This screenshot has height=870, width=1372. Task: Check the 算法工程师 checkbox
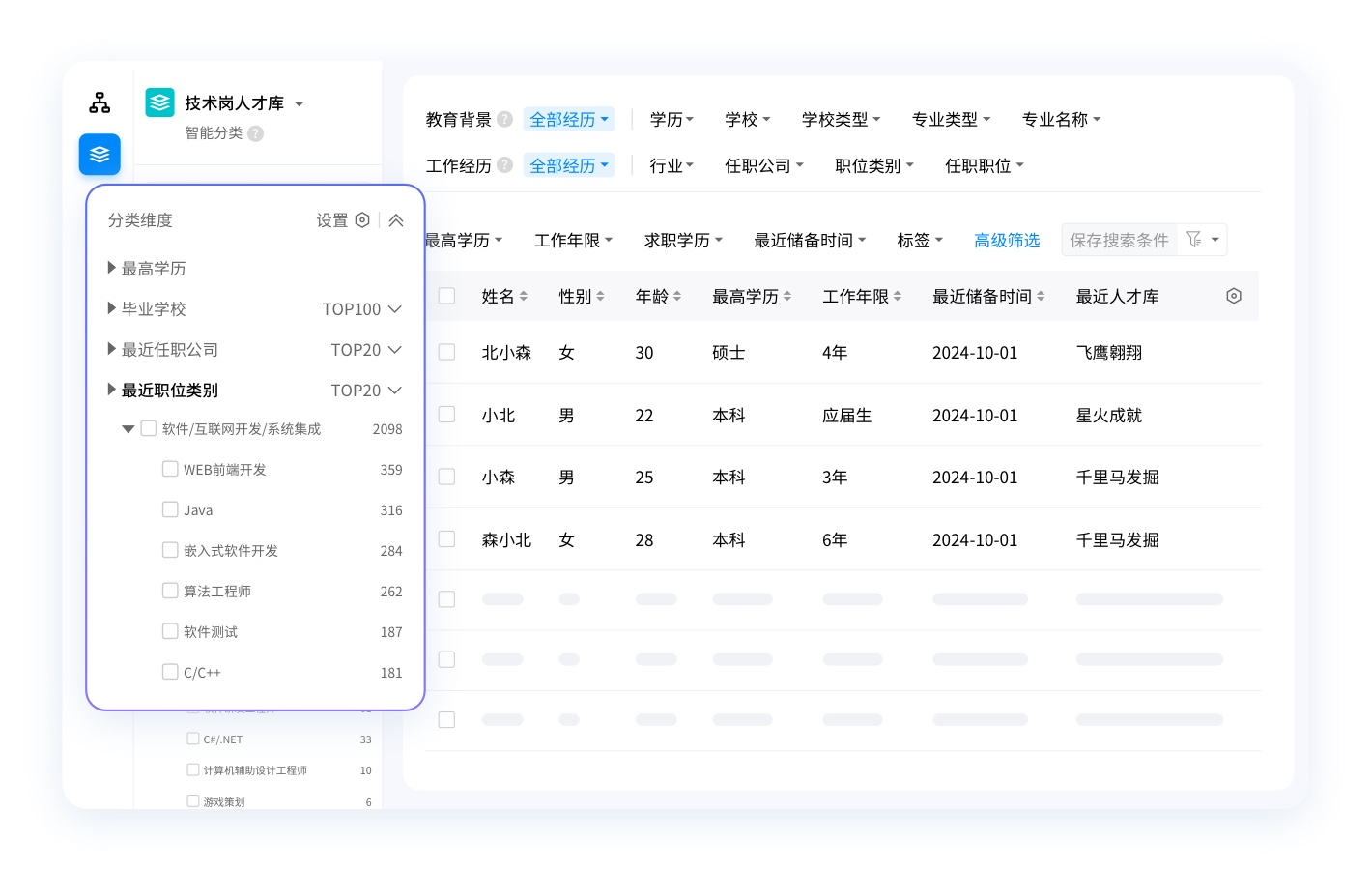coord(170,591)
